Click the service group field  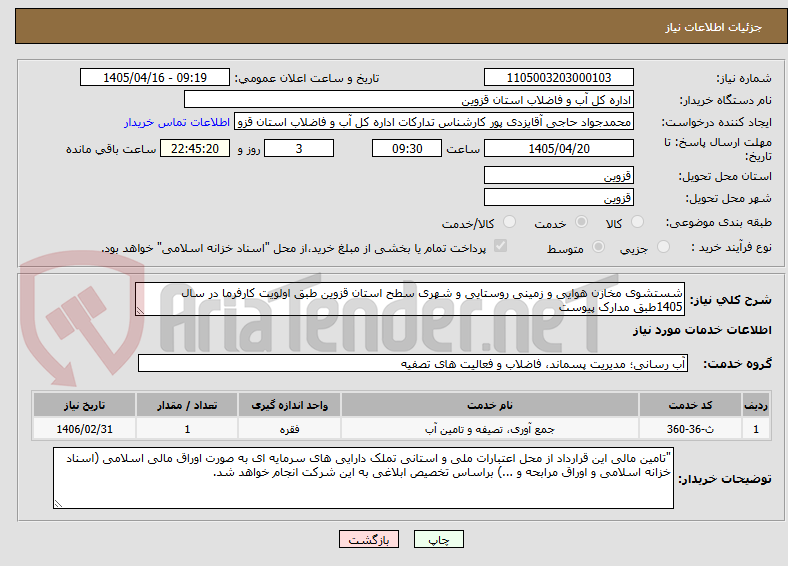(413, 363)
